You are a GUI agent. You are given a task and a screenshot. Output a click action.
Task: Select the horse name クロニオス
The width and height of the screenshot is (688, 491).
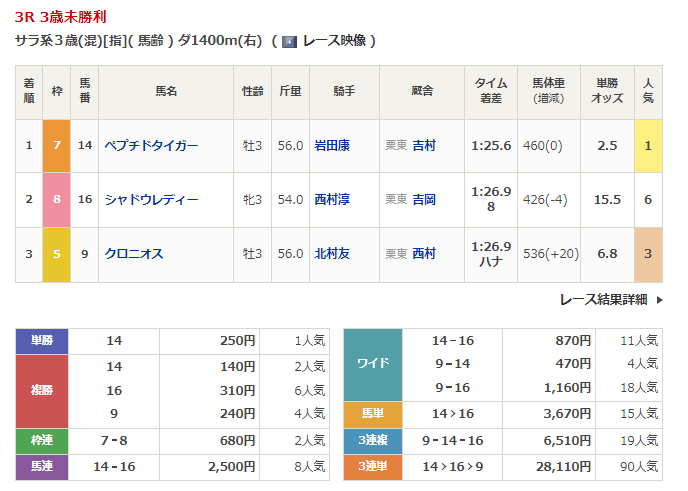pyautogui.click(x=134, y=253)
